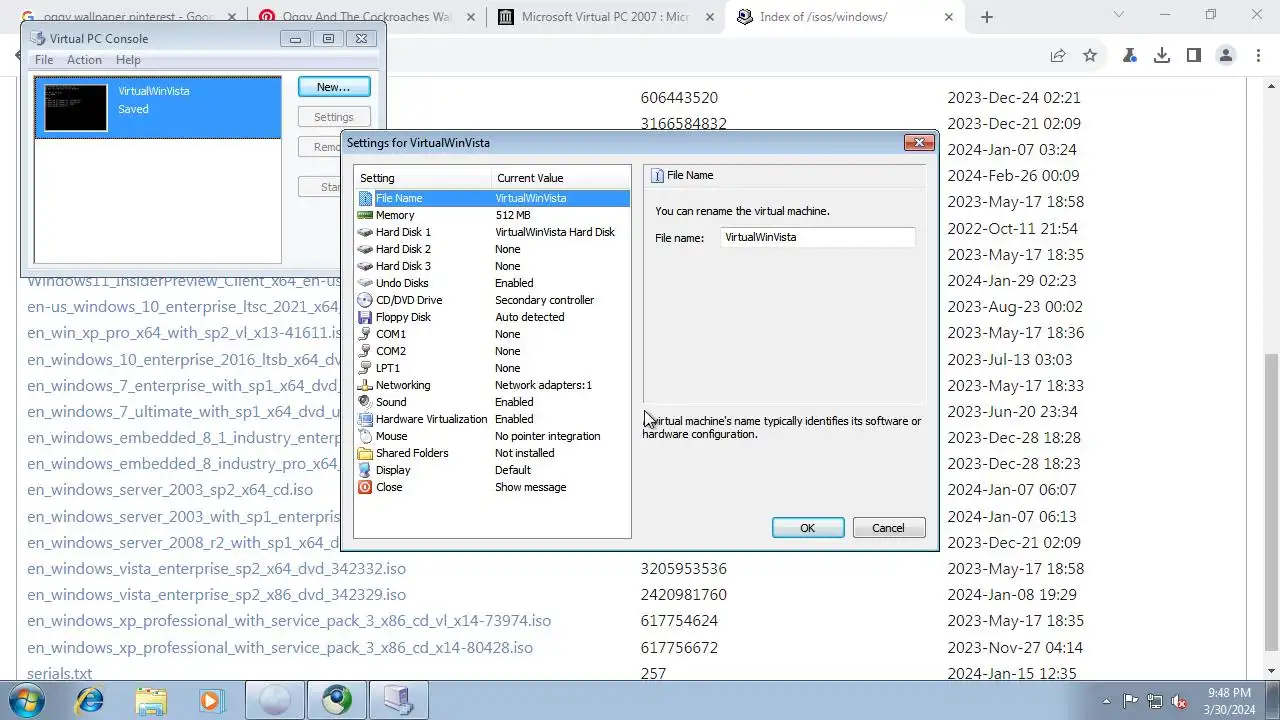The image size is (1280, 720).
Task: Click Settings button in Virtual PC Console
Action: coord(334,117)
